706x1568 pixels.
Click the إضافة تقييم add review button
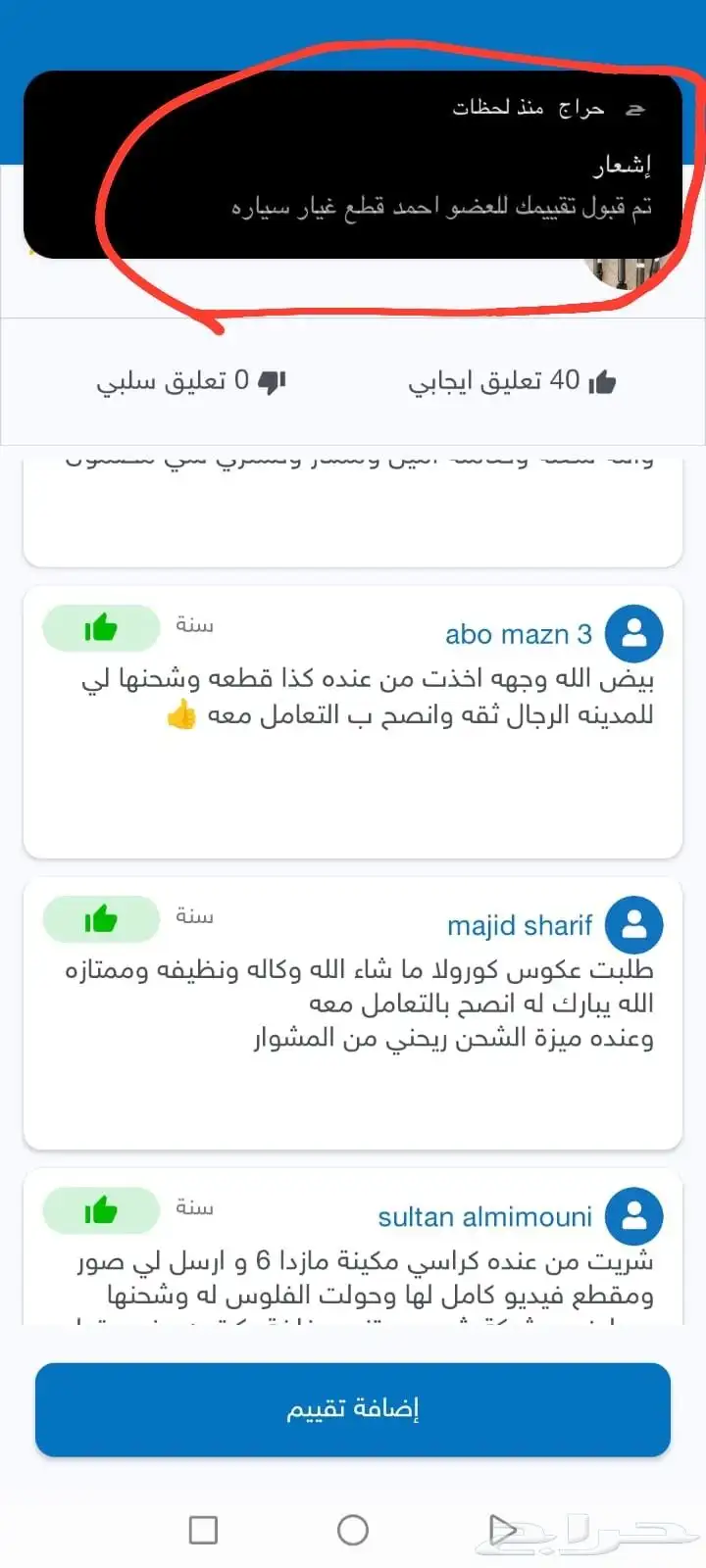(x=353, y=1409)
